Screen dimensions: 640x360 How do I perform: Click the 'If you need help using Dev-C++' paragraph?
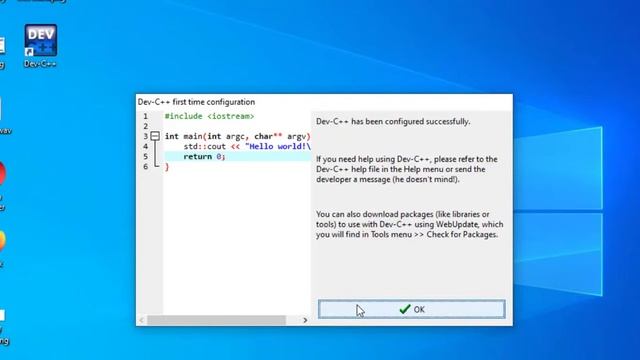coord(407,169)
